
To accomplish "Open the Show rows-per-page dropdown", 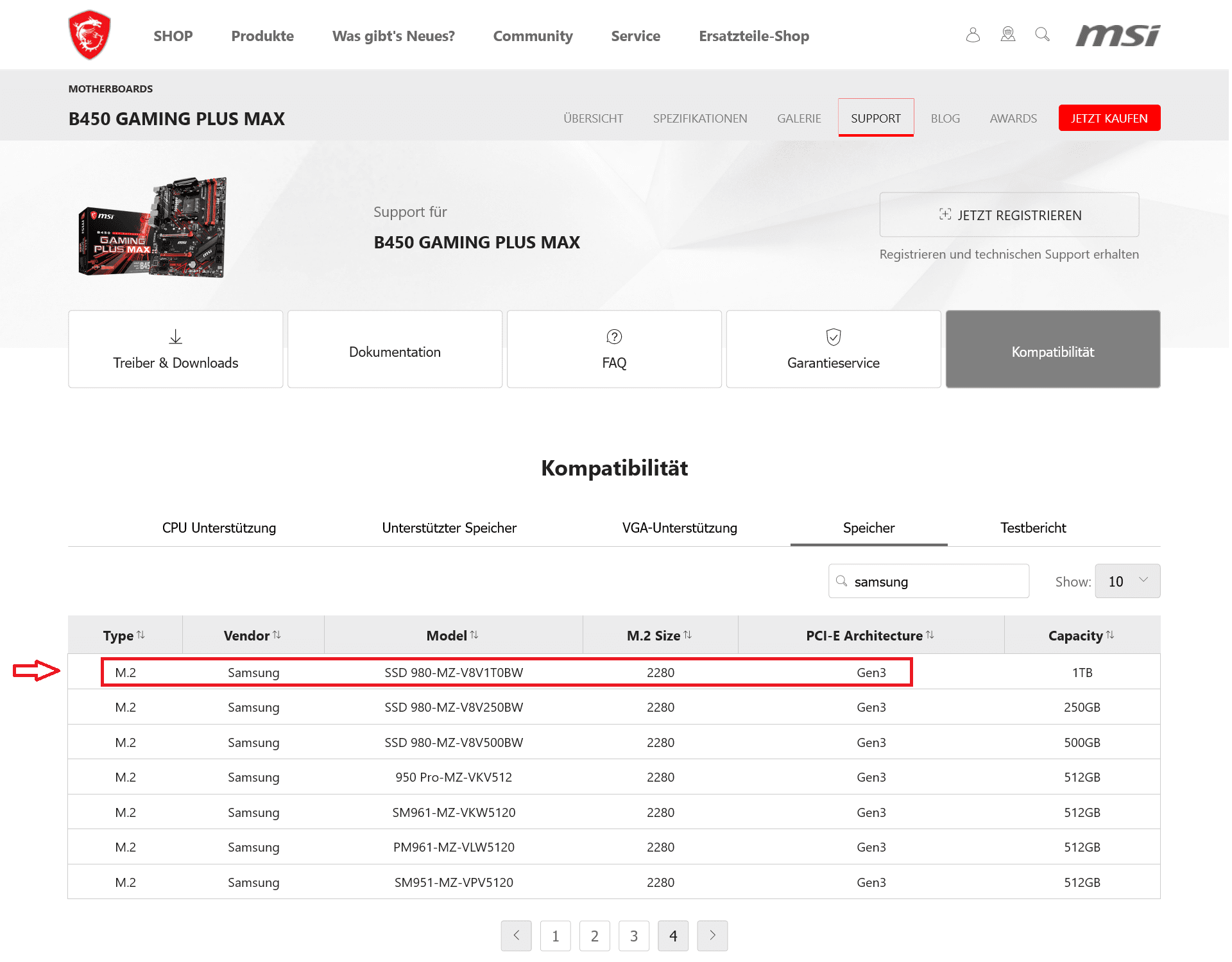I will point(1127,581).
